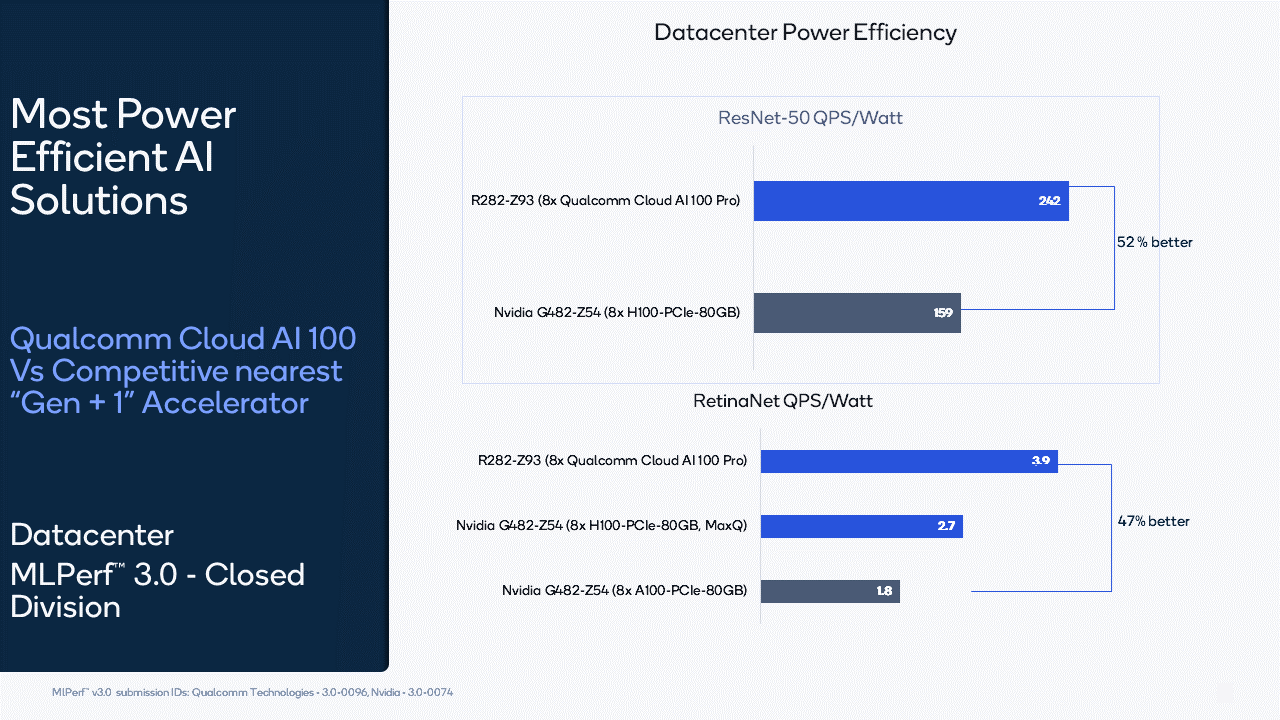Select the 3.9 bar in the RetinaNet chart

pyautogui.click(x=908, y=461)
